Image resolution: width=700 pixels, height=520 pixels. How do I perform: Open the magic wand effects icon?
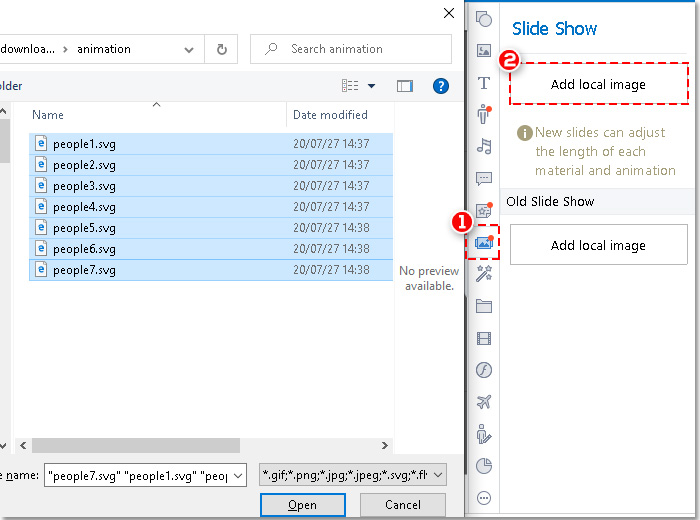coord(484,274)
